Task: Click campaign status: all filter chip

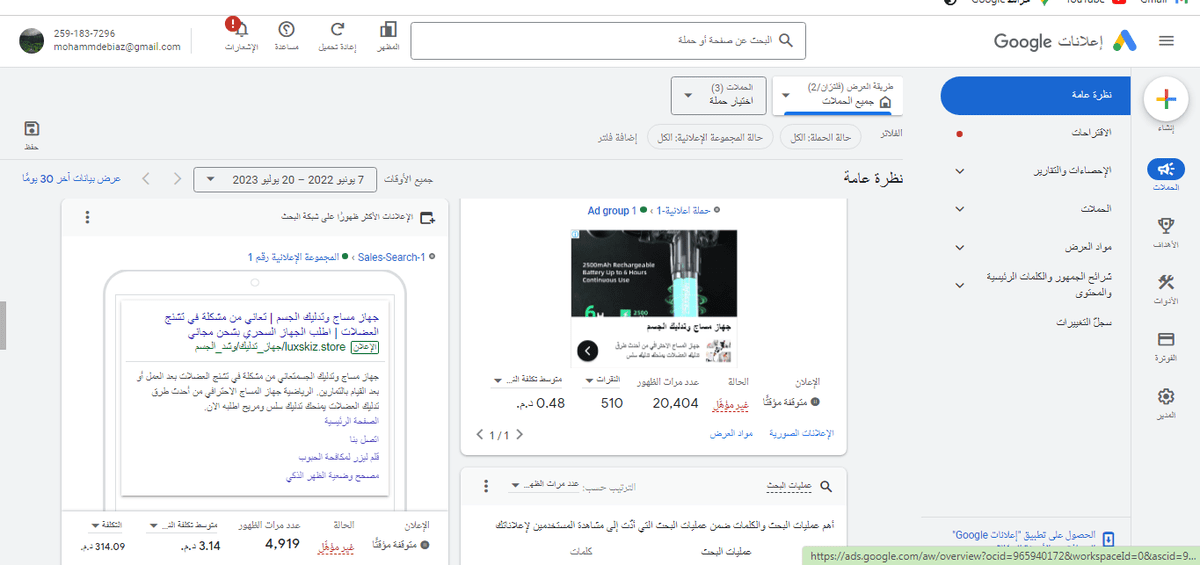Action: coord(820,137)
